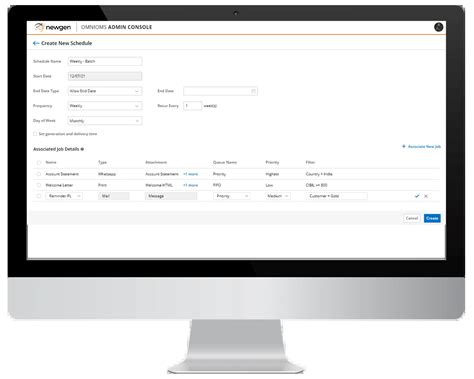Click the Filter field in Reminder row
474x379 pixels.
336,196
